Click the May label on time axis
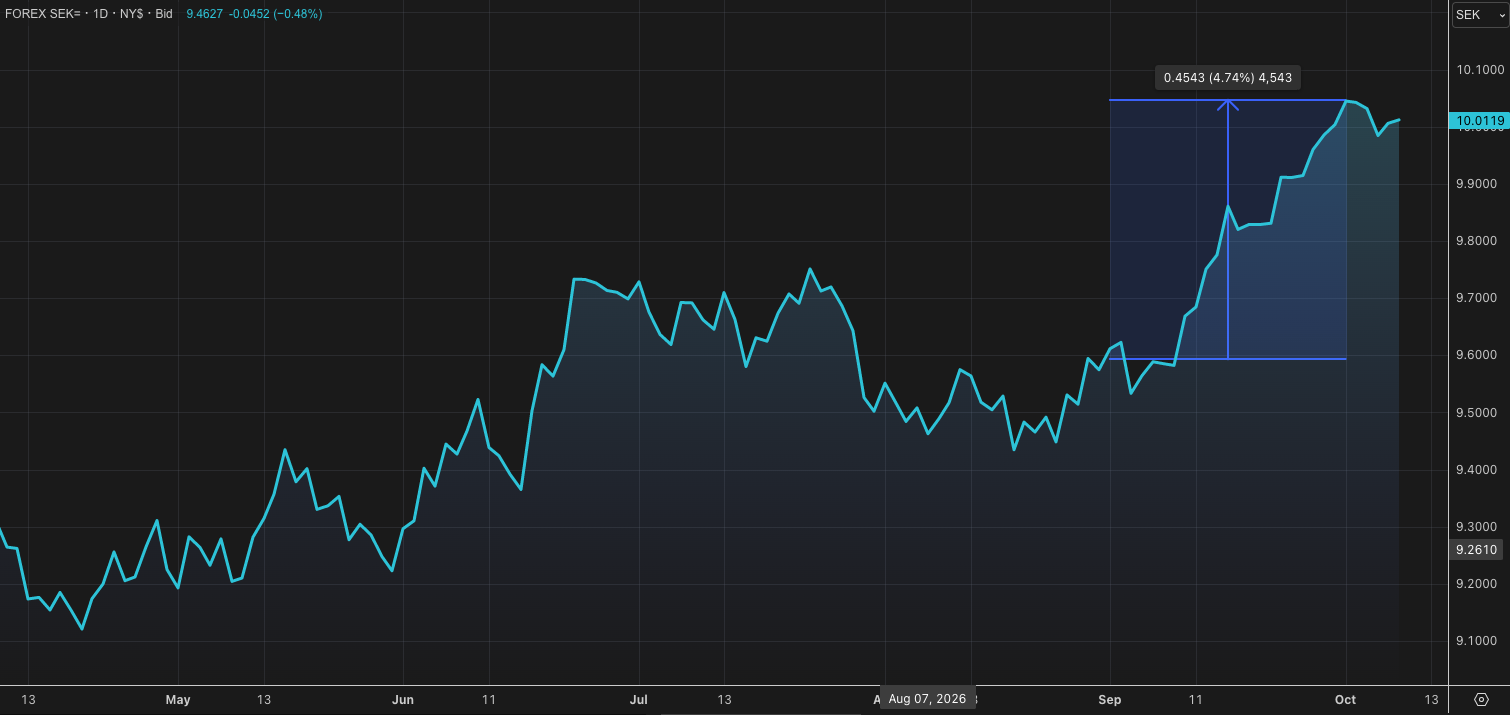 tap(178, 699)
